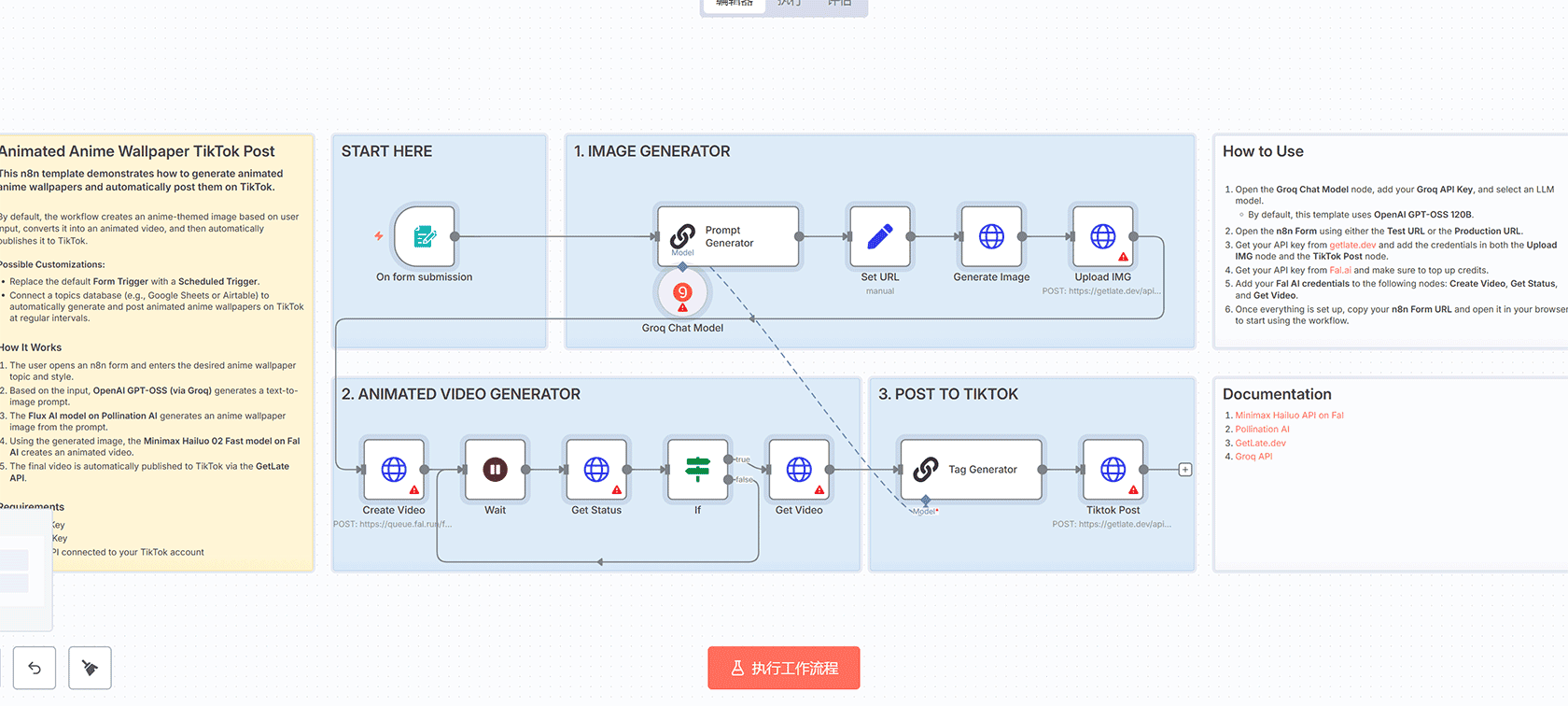Open the Minimax Hailuo API on Fal link
The height and width of the screenshot is (706, 1568).
click(x=1289, y=416)
